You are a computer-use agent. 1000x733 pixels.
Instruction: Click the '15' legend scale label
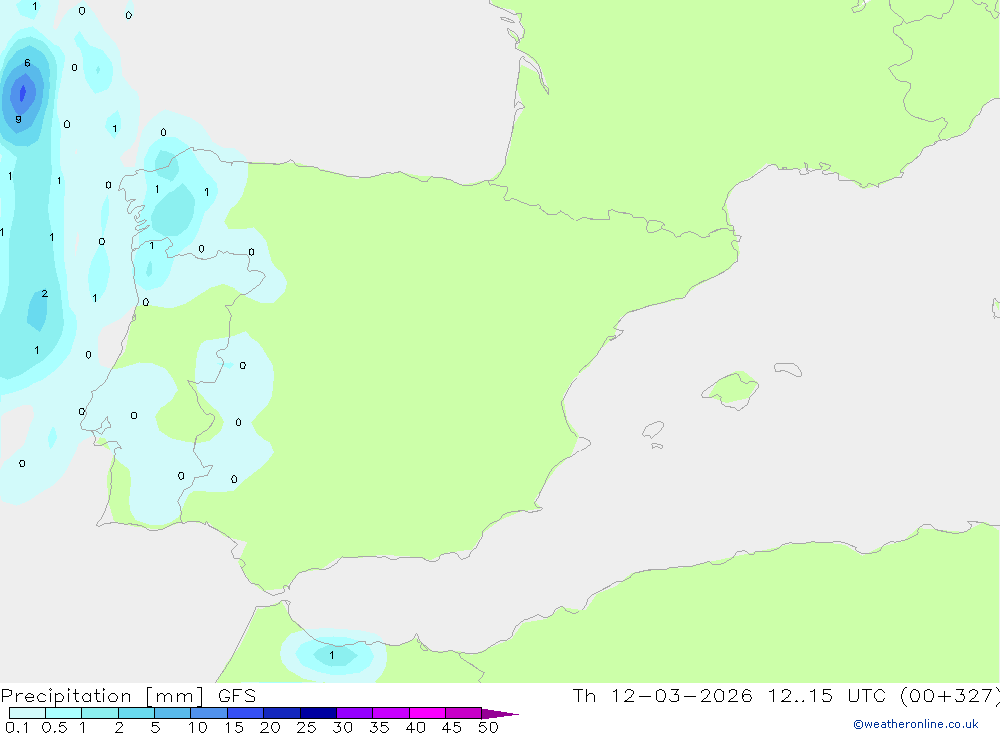coord(234,727)
